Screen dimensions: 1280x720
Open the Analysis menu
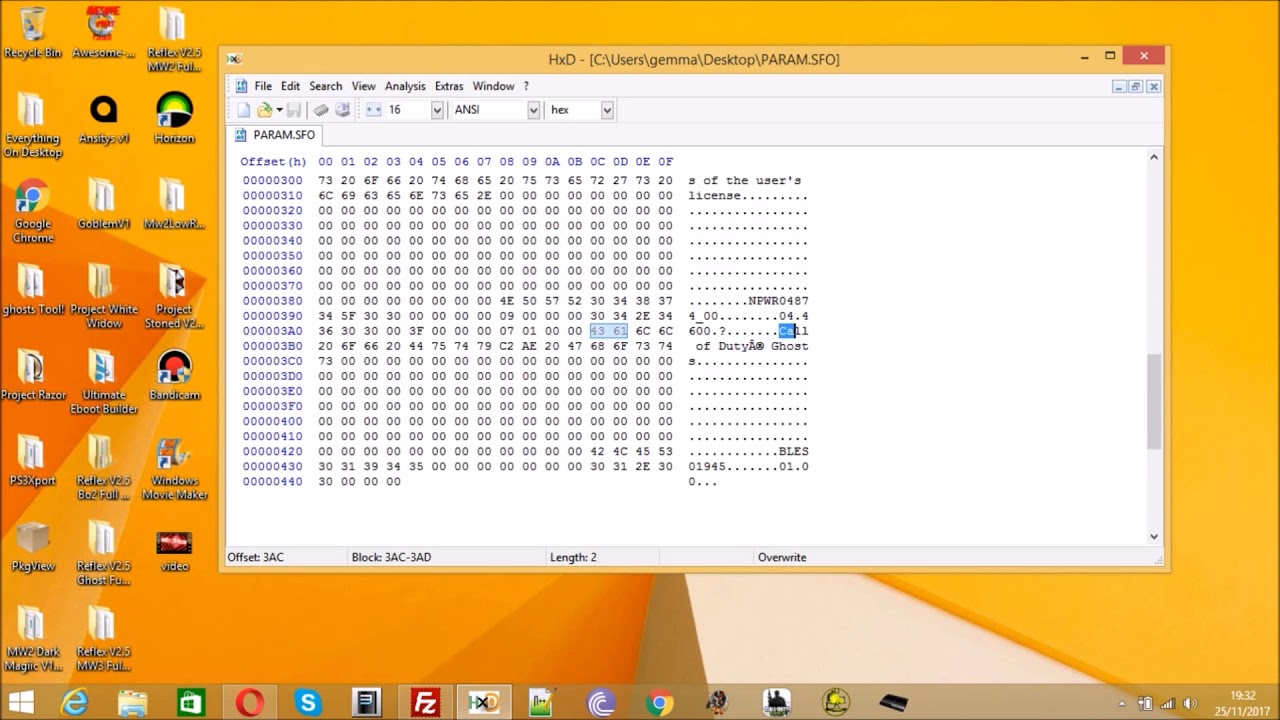(x=405, y=86)
